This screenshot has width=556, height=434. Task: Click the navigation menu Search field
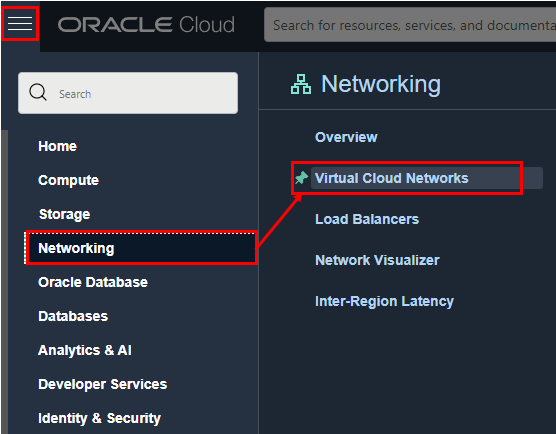pos(128,93)
